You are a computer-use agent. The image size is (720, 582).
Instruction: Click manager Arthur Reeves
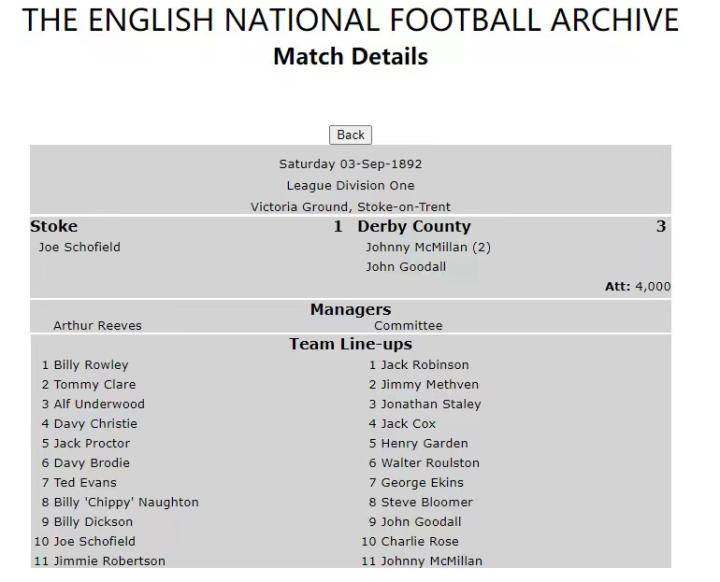97,325
